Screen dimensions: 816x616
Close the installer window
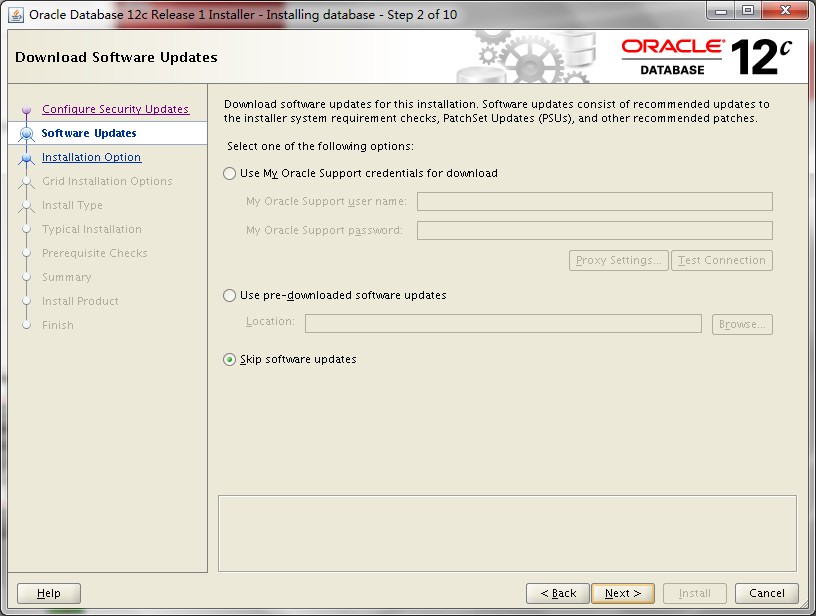(x=786, y=11)
